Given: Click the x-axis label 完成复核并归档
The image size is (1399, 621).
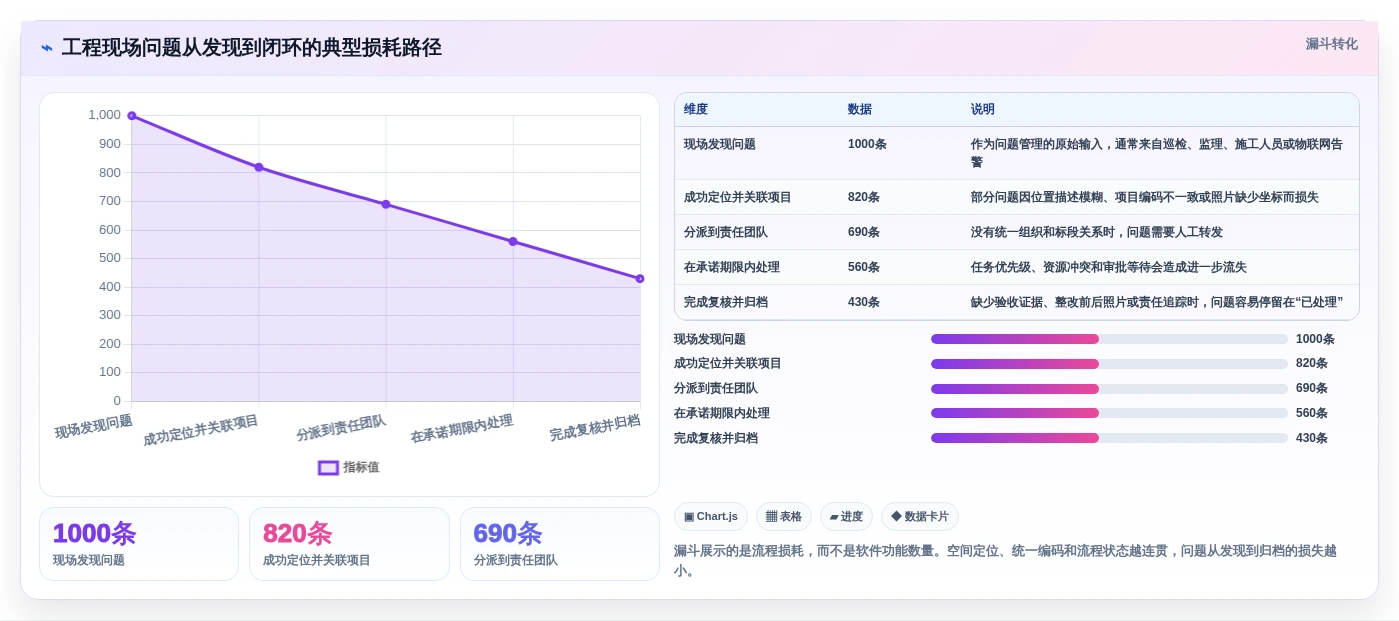Looking at the screenshot, I should (x=595, y=428).
